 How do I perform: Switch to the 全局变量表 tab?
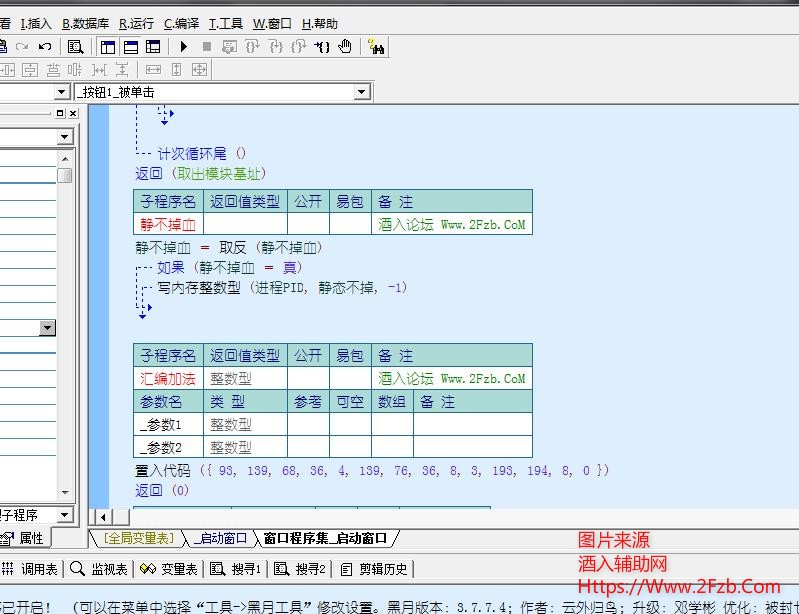138,538
